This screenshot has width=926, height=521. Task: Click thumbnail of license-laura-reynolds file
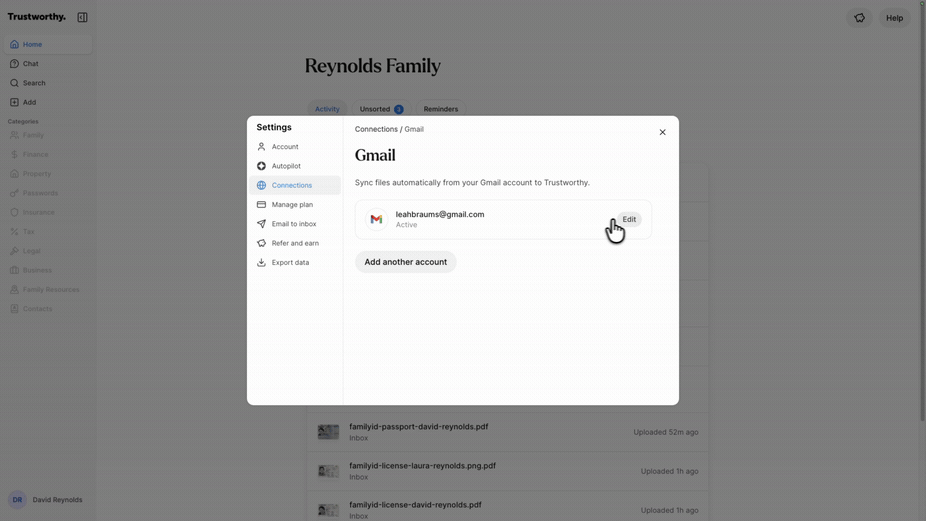tap(328, 471)
